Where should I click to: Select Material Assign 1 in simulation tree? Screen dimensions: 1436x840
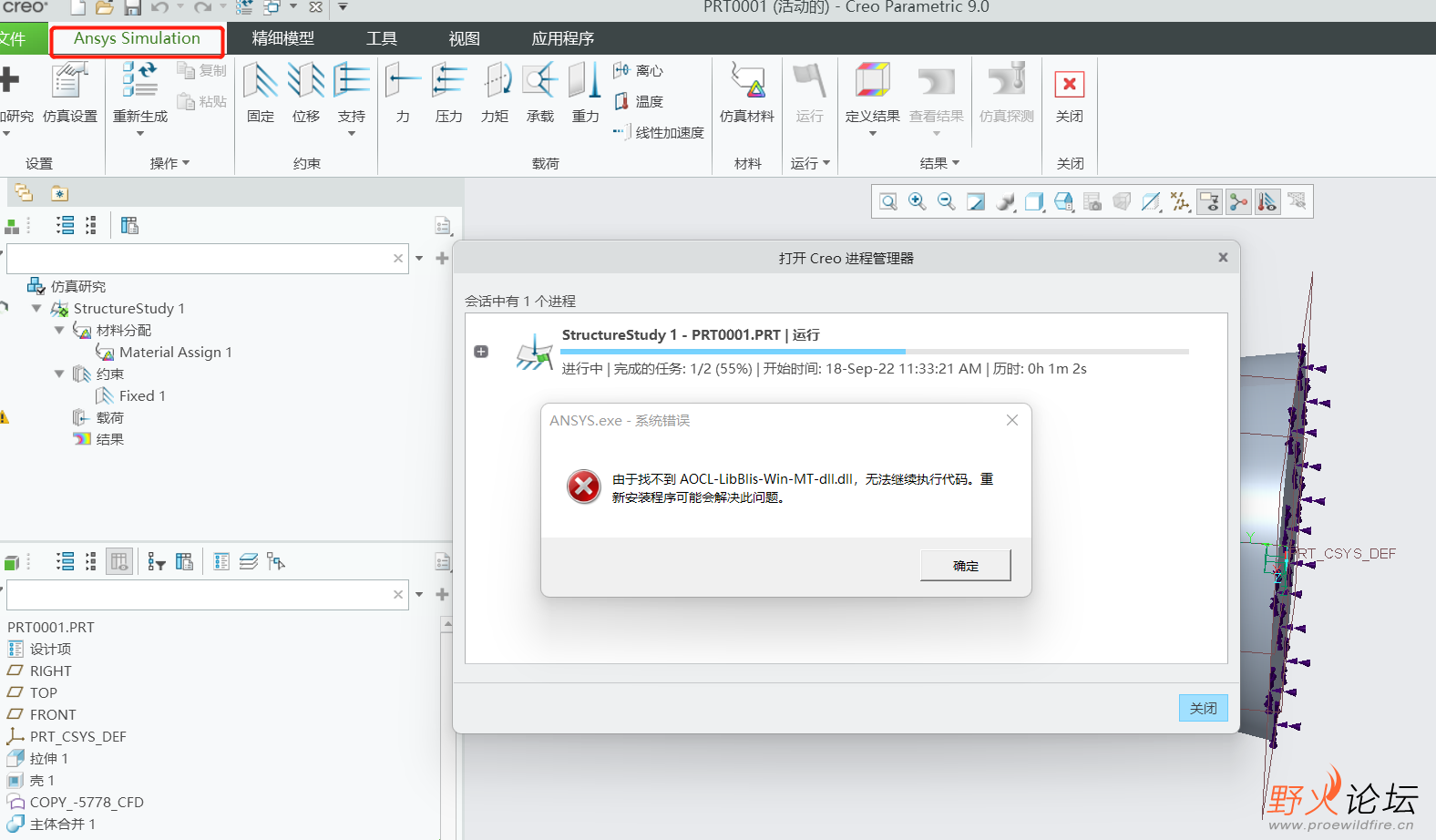pyautogui.click(x=165, y=352)
